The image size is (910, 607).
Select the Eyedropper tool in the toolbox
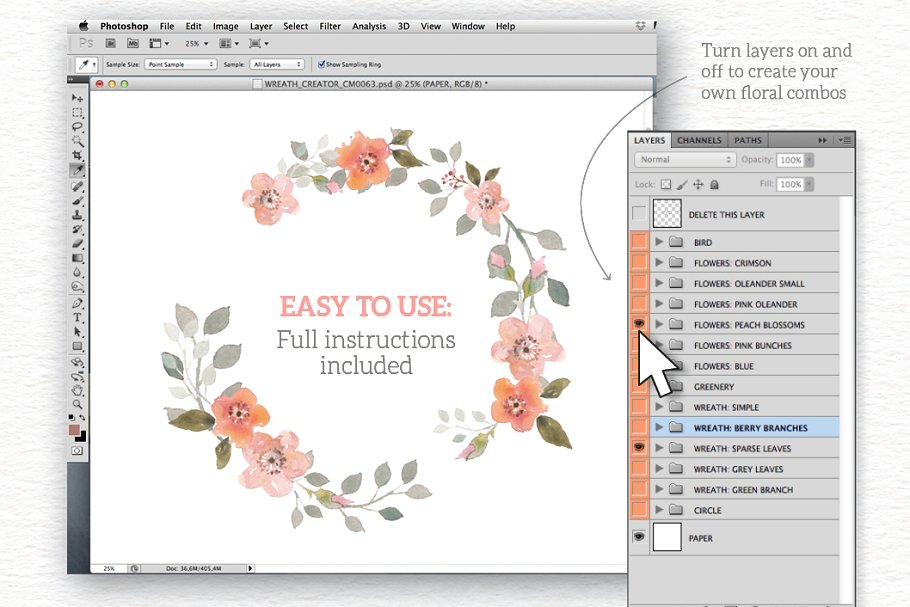tap(77, 171)
